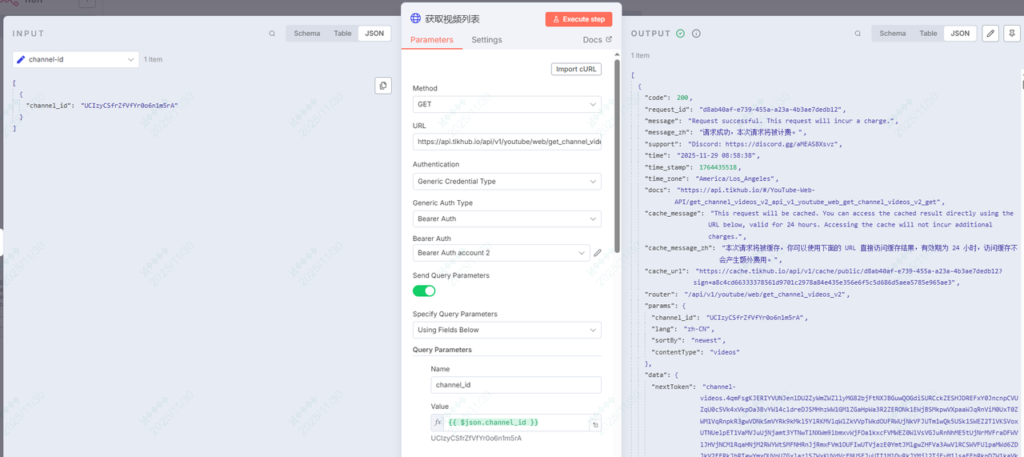Open the Method dropdown showing GET

(x=507, y=103)
